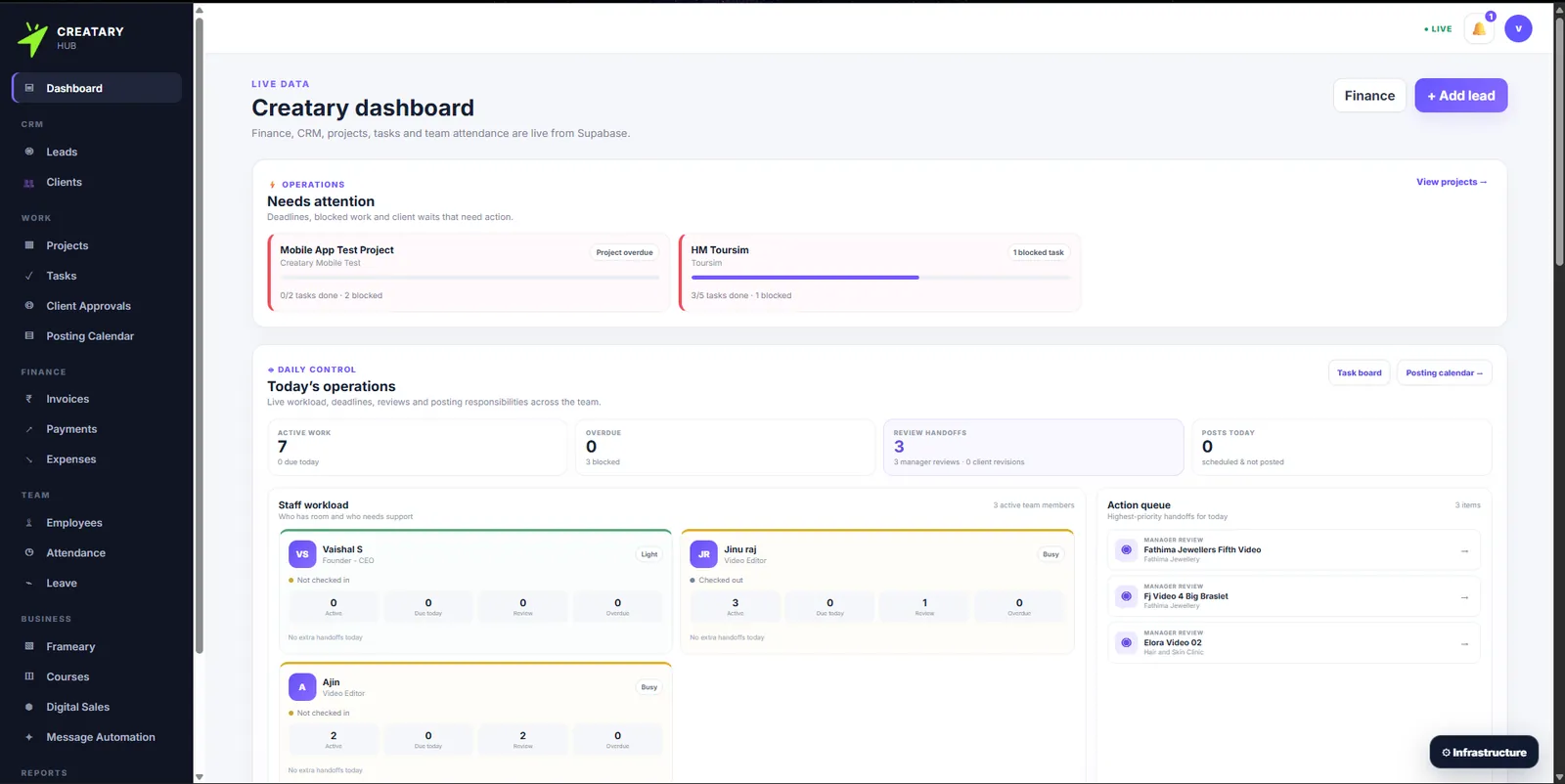The image size is (1565, 784).
Task: Click the Clients sidebar icon
Action: (29, 182)
